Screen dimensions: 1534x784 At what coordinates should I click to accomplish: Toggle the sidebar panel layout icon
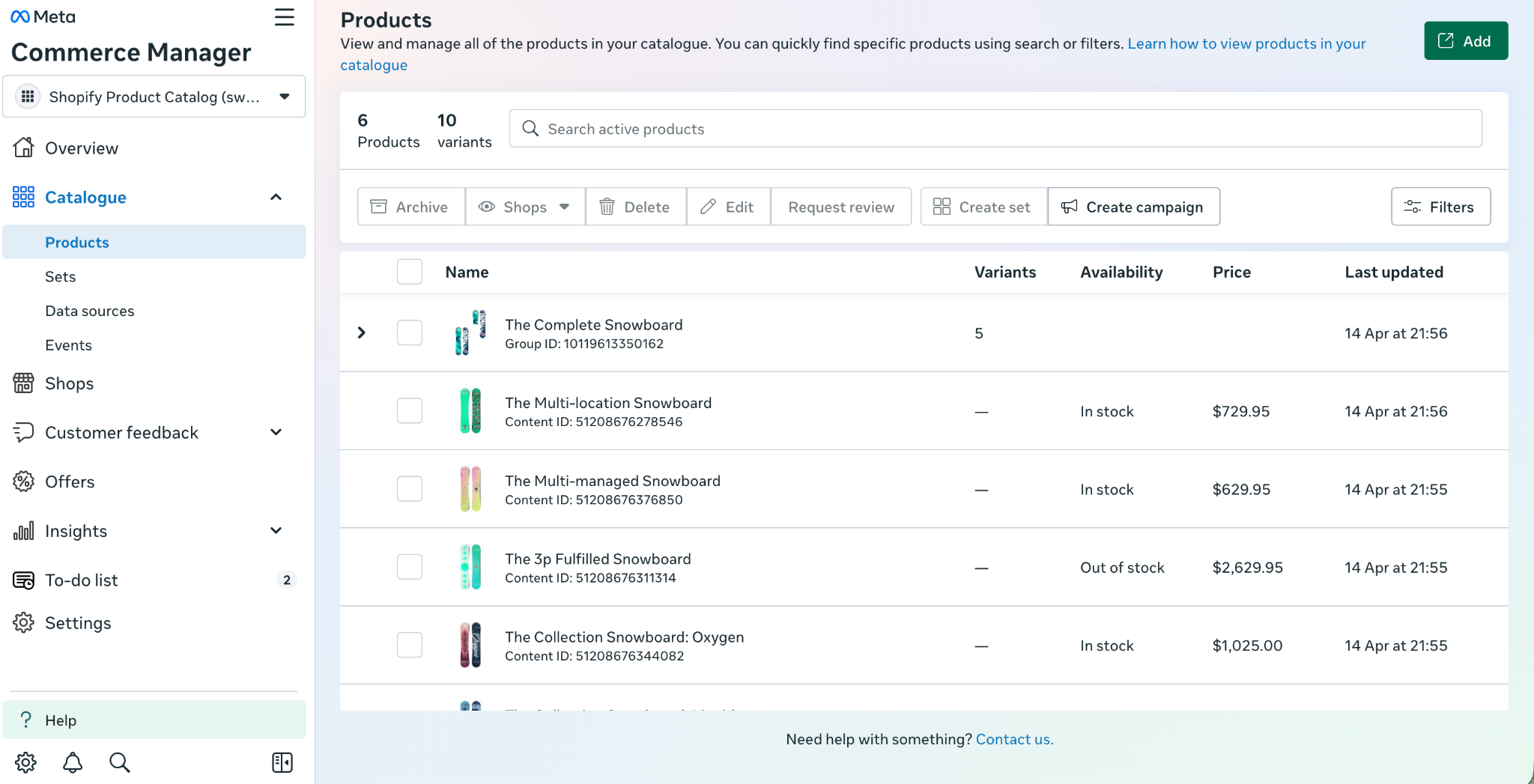[x=282, y=762]
